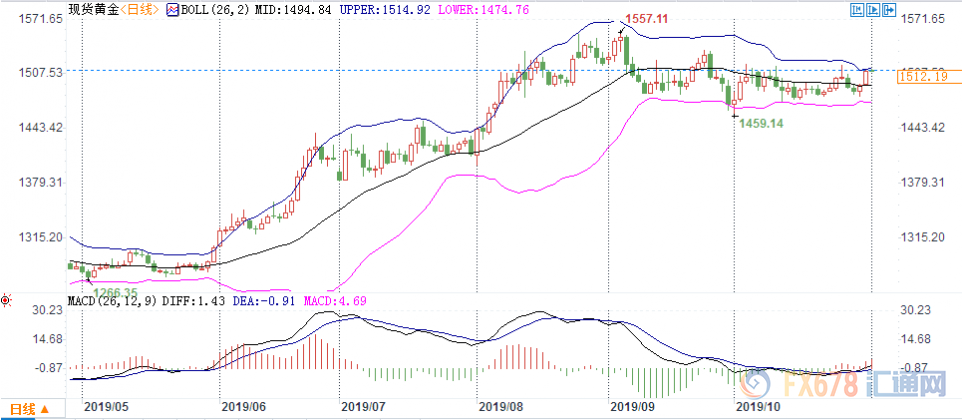Click the 2019/09 date label

coord(633,406)
